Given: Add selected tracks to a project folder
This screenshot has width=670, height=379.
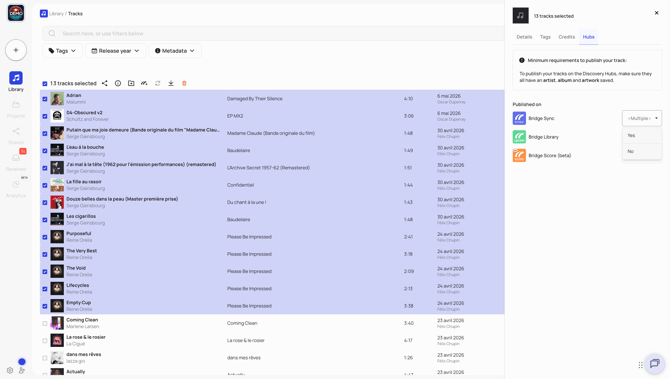Looking at the screenshot, I should [131, 83].
